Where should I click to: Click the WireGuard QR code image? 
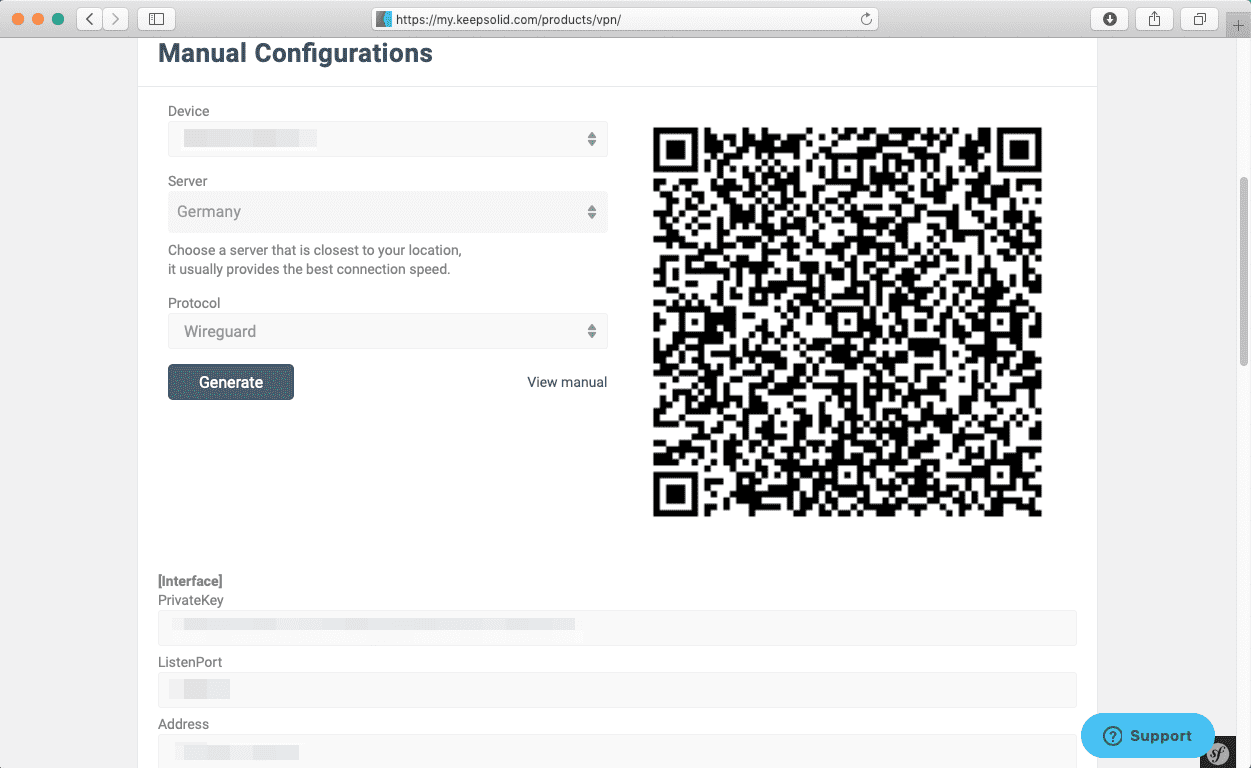click(847, 322)
